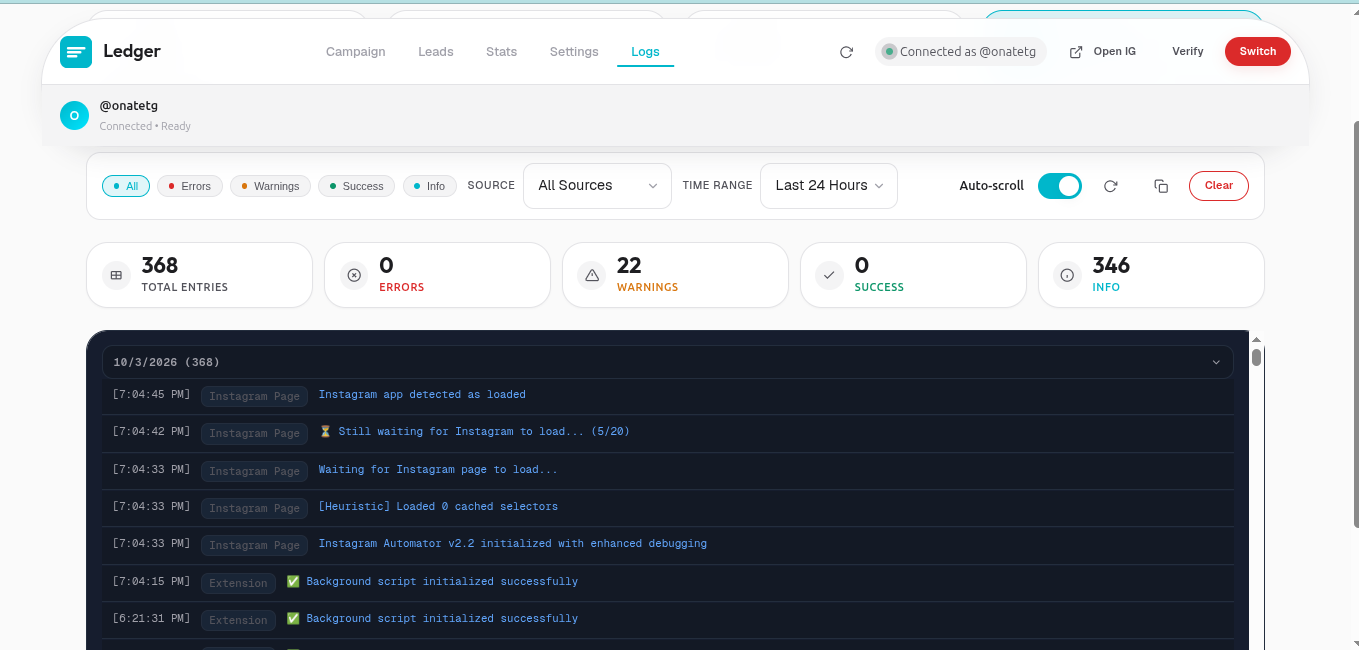Click the 346 Info card
The width and height of the screenshot is (1359, 650).
[x=1152, y=275]
